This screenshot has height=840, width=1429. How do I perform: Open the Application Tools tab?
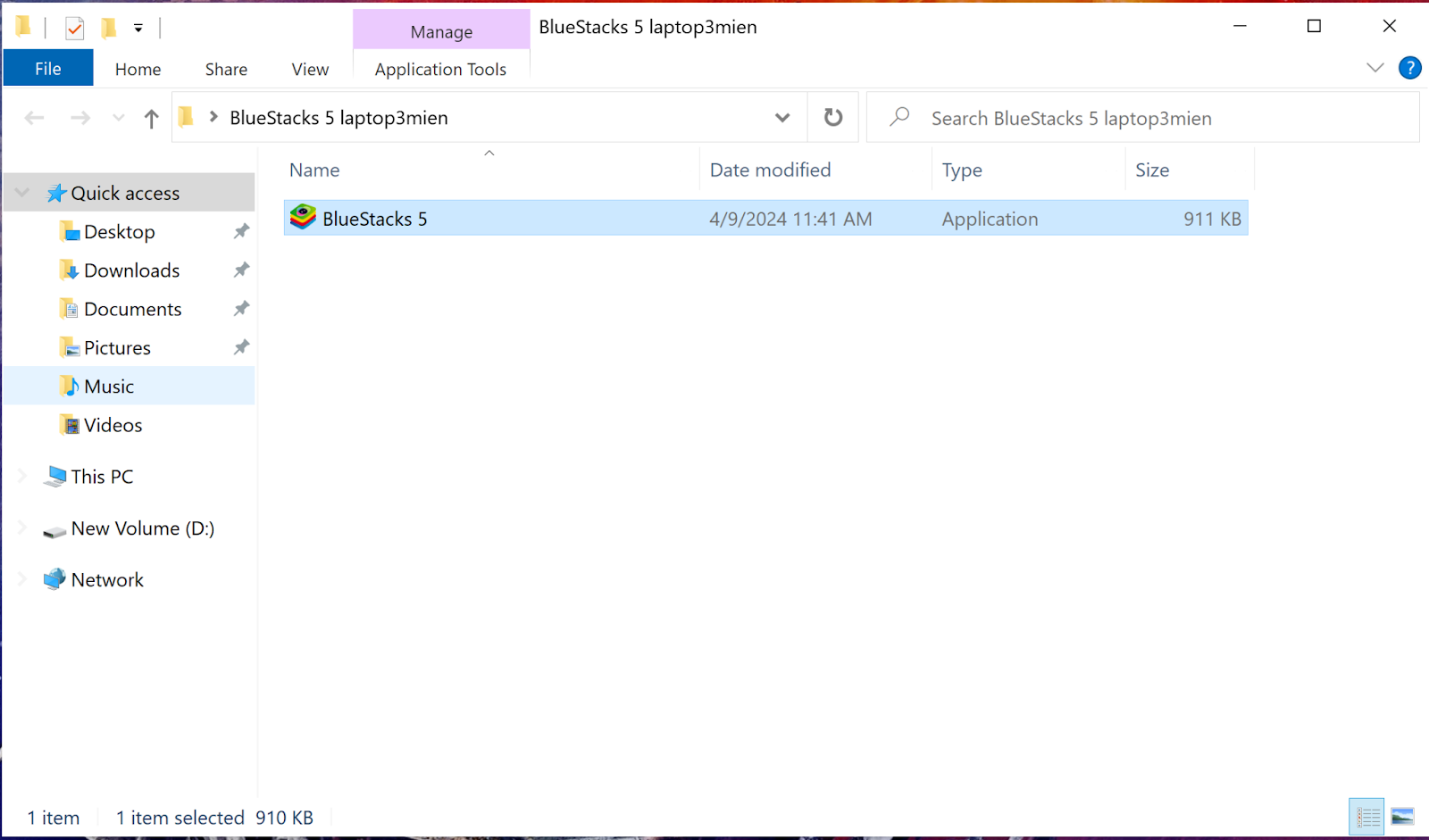click(440, 69)
